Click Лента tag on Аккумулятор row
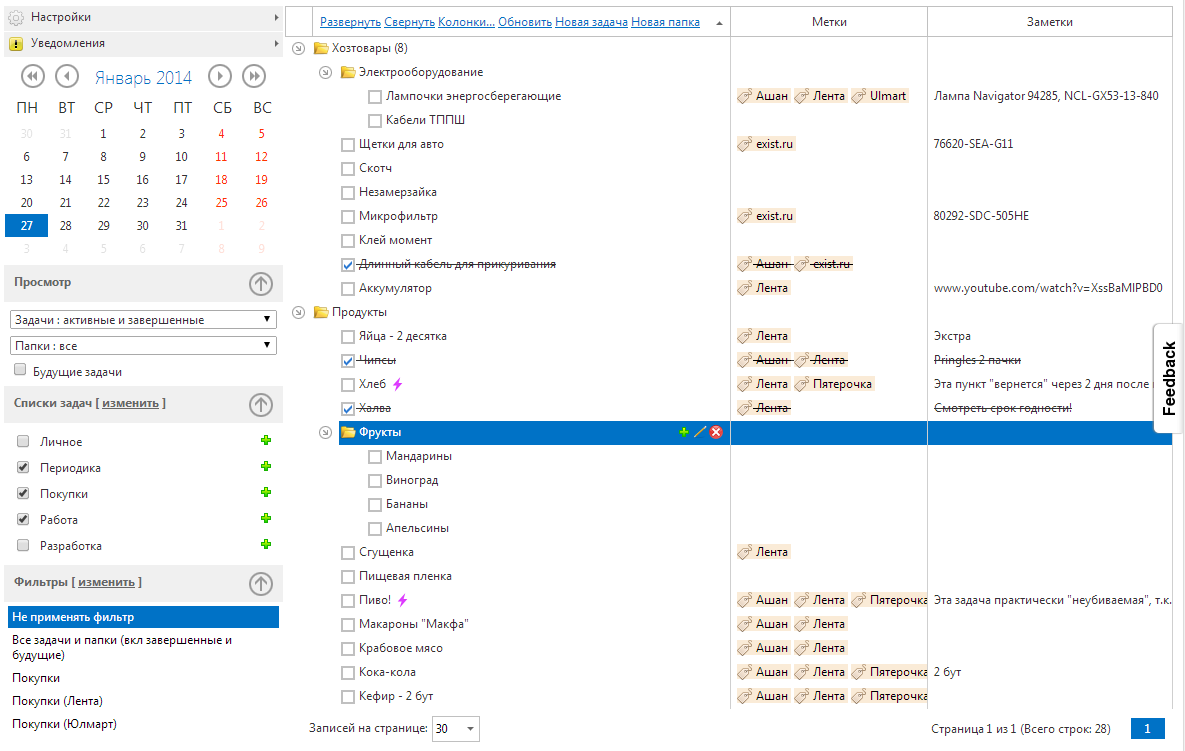This screenshot has width=1185, height=751. 763,288
